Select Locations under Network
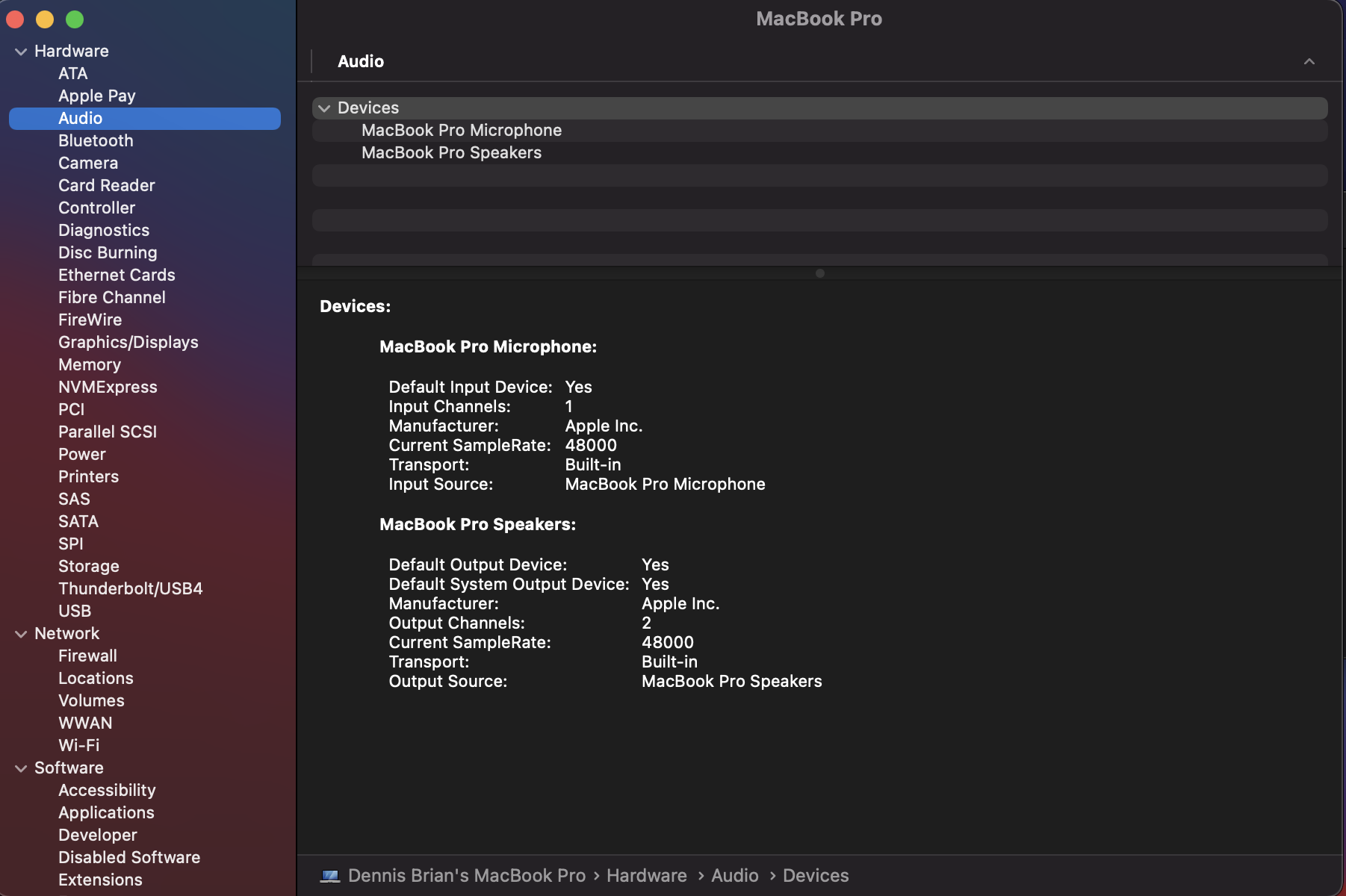 tap(96, 678)
